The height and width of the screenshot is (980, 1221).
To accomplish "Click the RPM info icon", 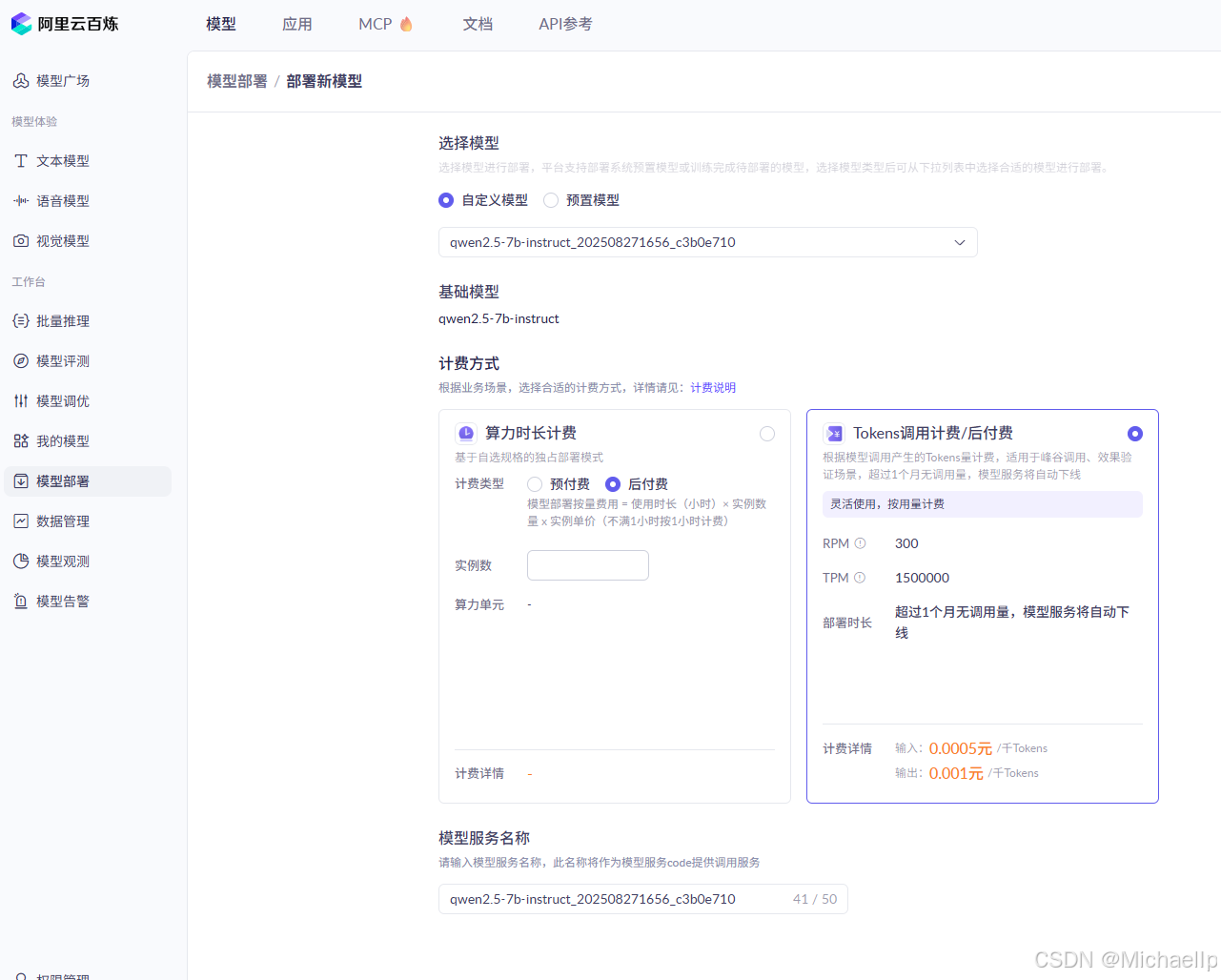I will tap(860, 543).
